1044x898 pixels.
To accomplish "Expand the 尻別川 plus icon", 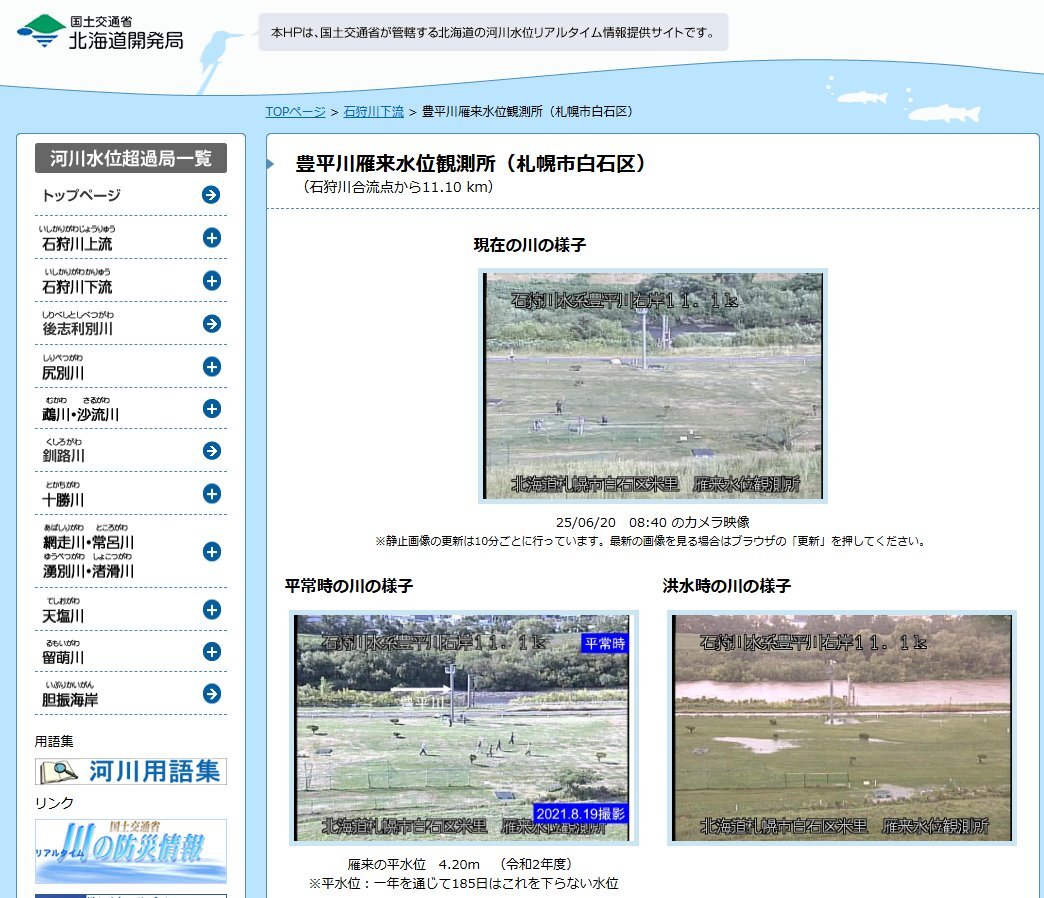I will [x=211, y=366].
